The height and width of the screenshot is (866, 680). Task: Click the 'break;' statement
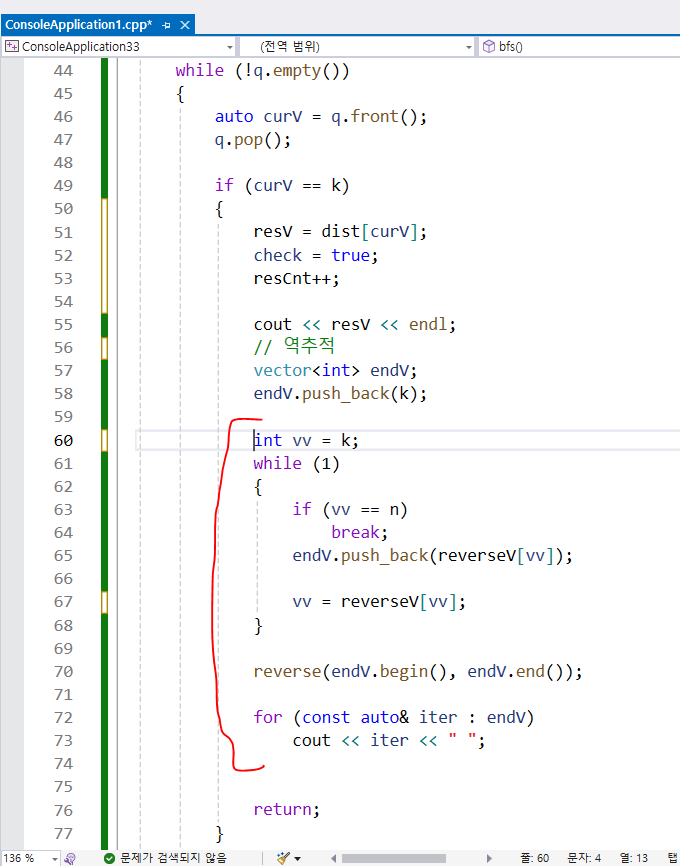coord(360,532)
